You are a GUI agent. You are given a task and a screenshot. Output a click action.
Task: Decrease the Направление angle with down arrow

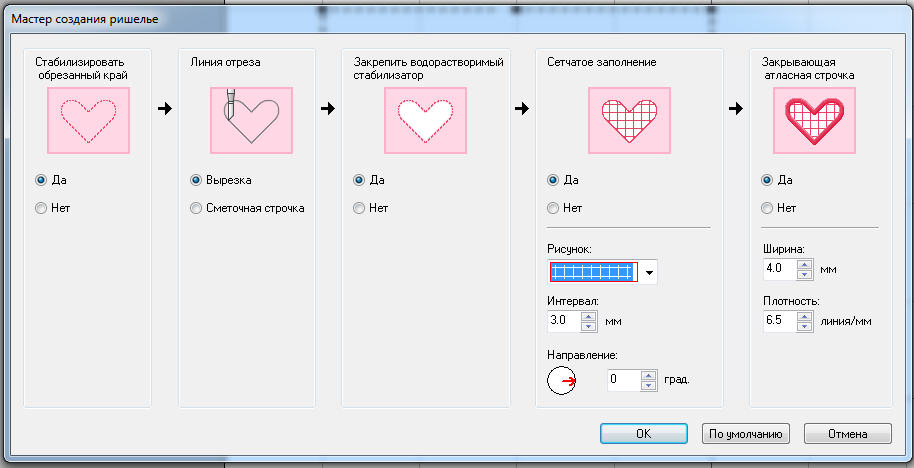[x=648, y=385]
